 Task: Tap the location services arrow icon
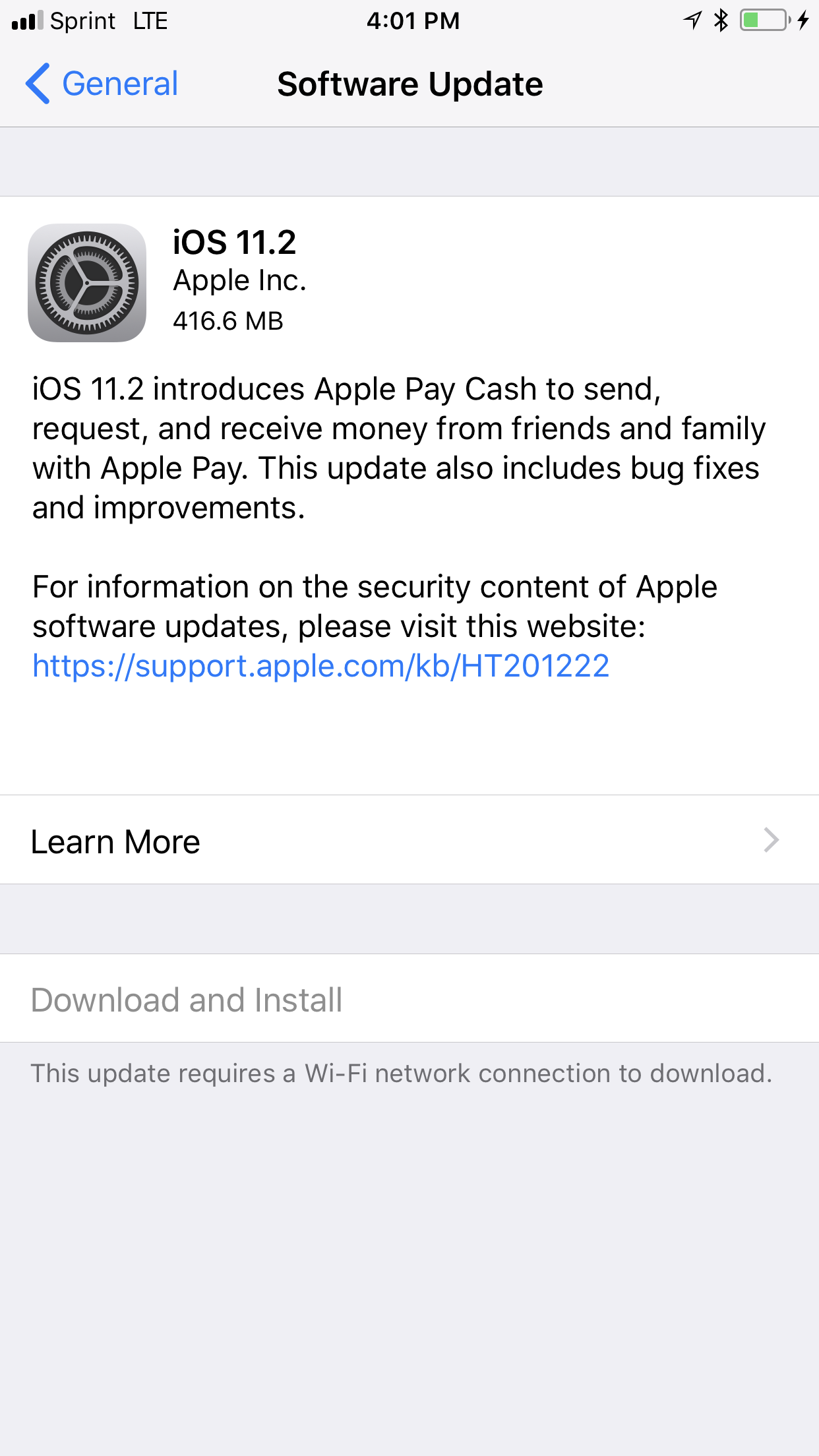click(692, 20)
